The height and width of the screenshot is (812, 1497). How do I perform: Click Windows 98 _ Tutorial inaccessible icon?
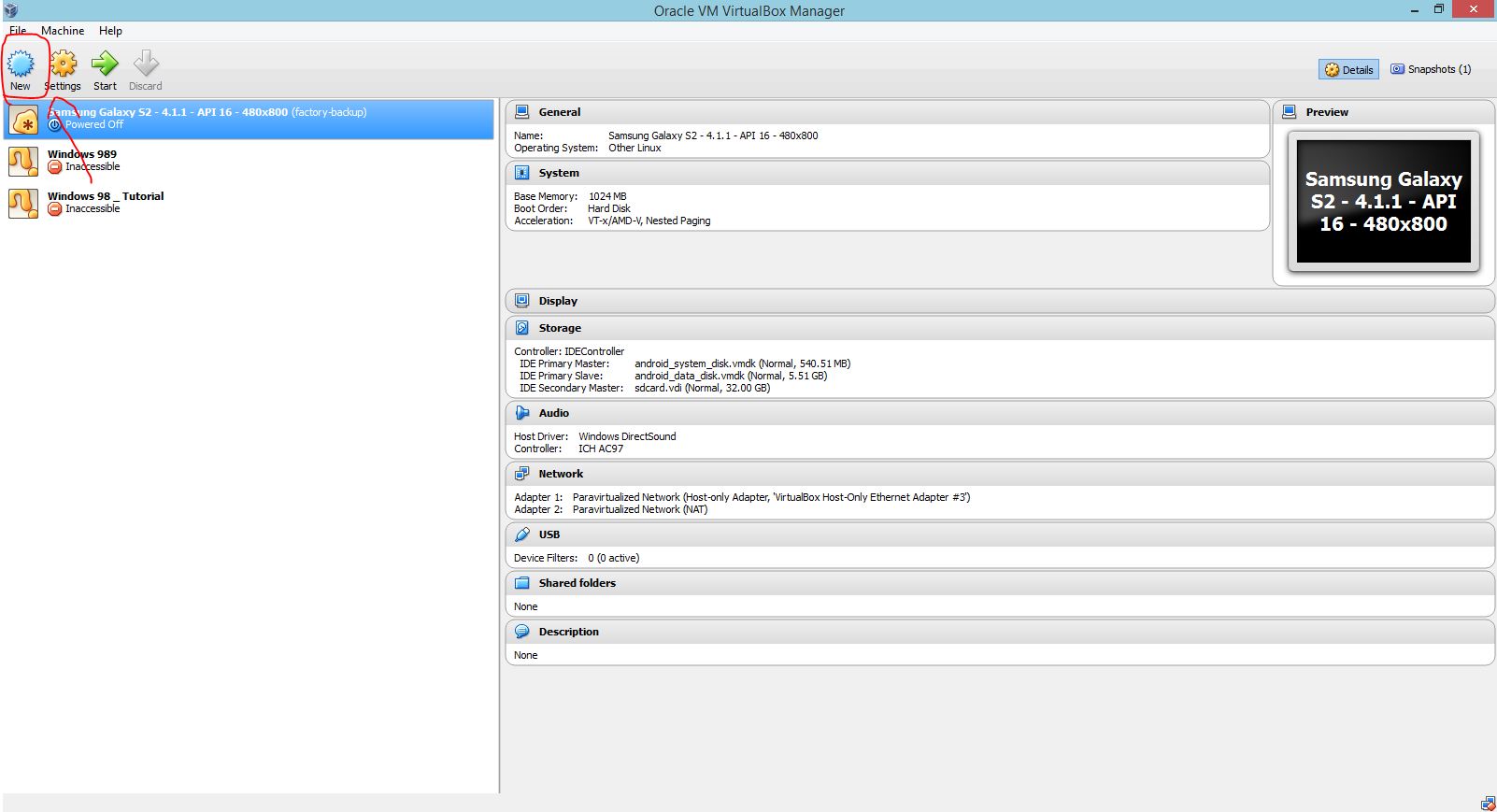[x=55, y=208]
